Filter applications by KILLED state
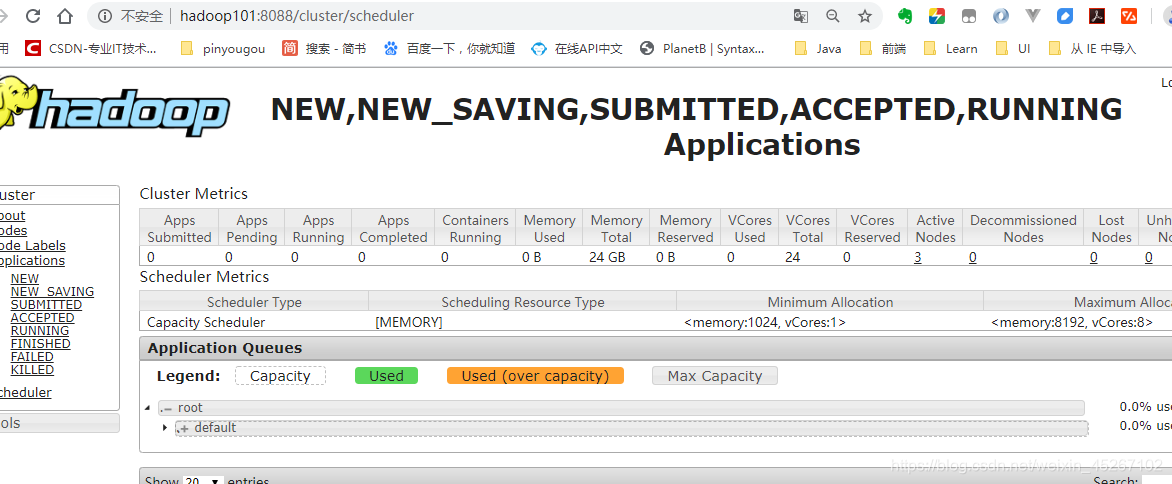The image size is (1172, 484). click(32, 370)
